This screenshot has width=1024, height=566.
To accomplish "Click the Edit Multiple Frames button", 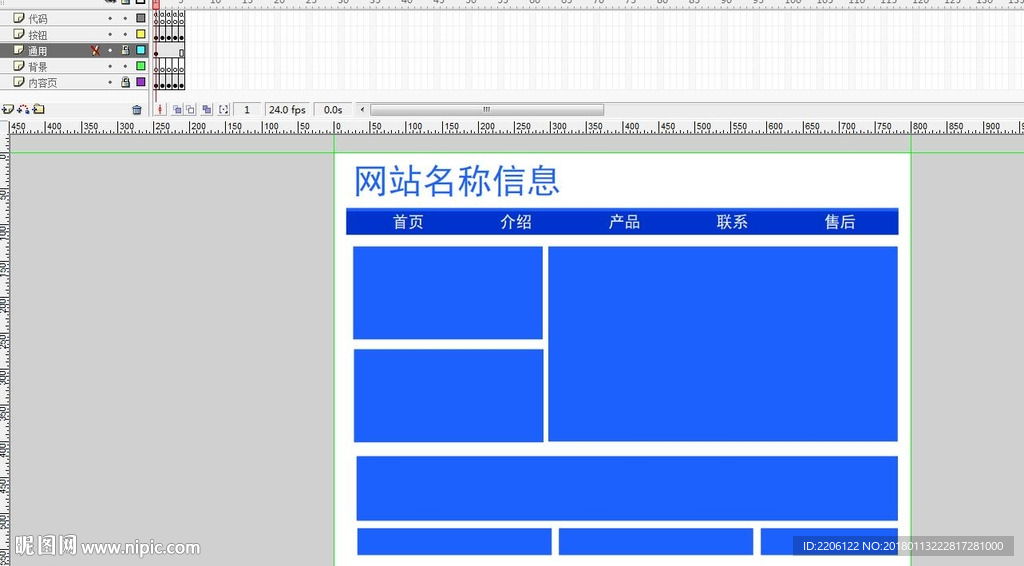I will [x=206, y=110].
